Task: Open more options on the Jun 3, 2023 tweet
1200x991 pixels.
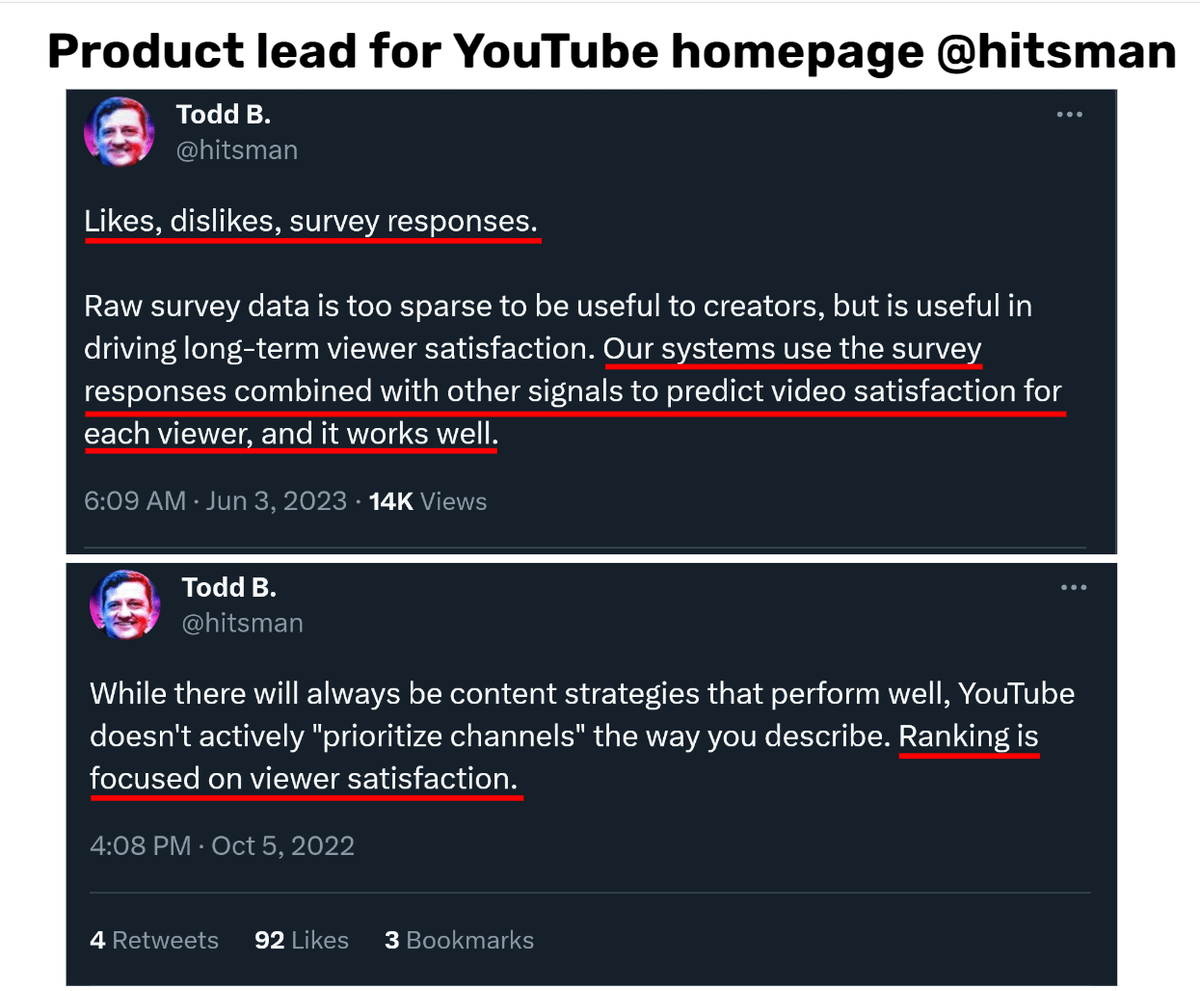Action: pyautogui.click(x=1070, y=115)
